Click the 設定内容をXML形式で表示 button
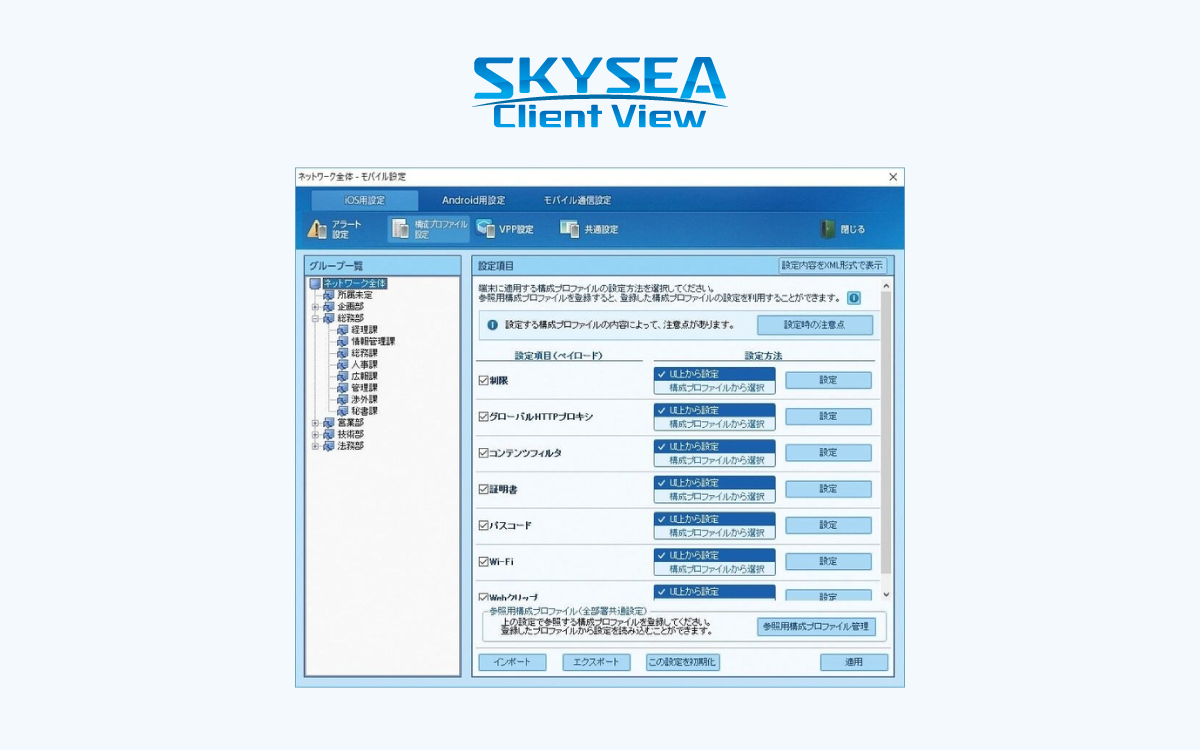 point(832,265)
